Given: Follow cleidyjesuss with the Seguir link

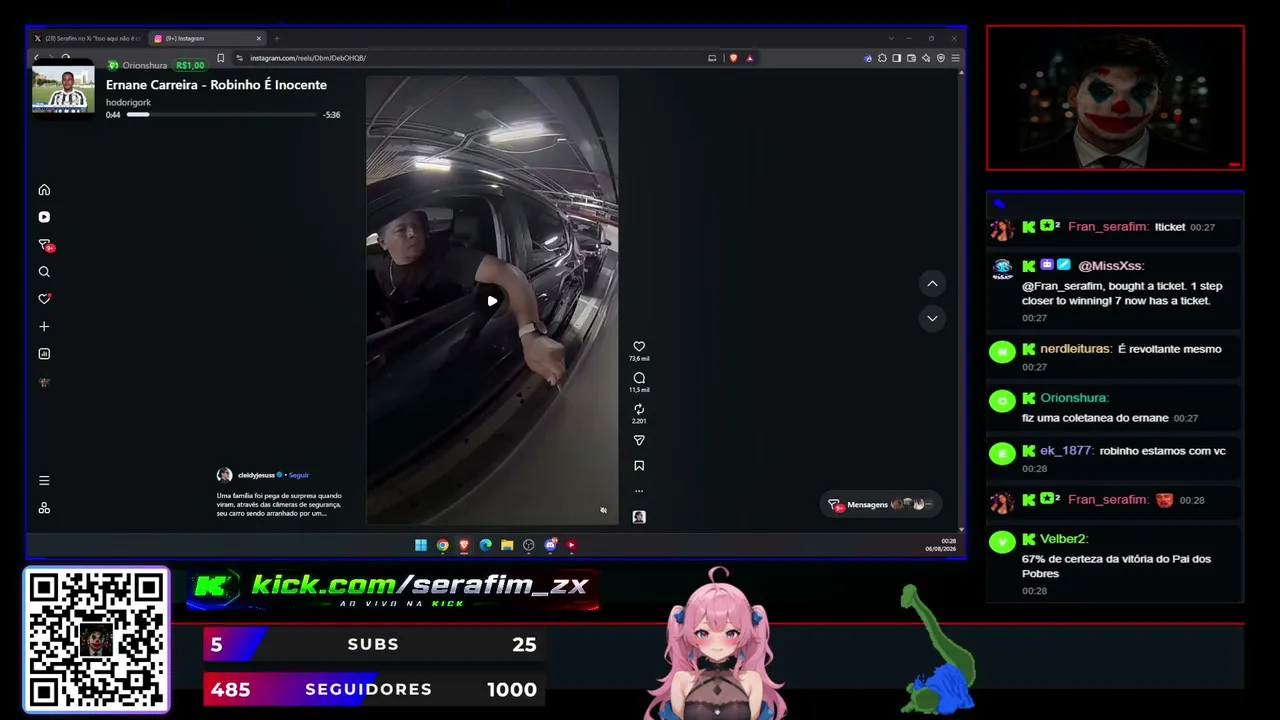Looking at the screenshot, I should [x=299, y=476].
